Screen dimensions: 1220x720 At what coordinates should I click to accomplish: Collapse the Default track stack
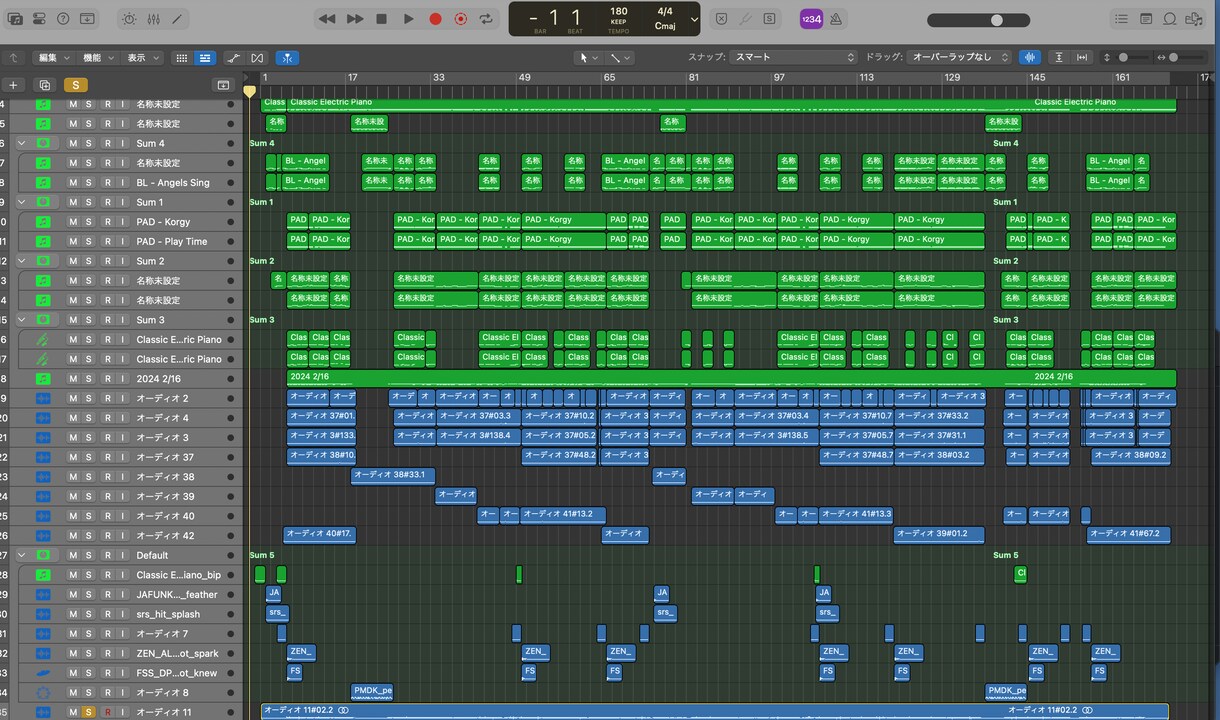[x=22, y=555]
